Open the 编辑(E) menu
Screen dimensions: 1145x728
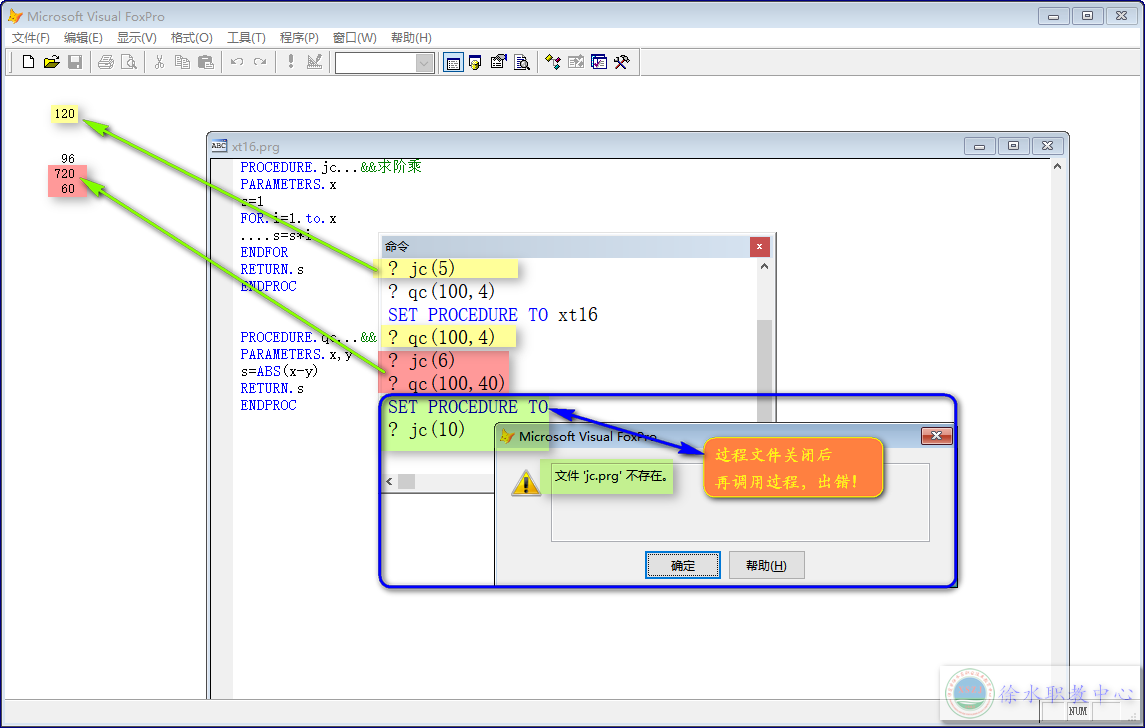[x=83, y=37]
